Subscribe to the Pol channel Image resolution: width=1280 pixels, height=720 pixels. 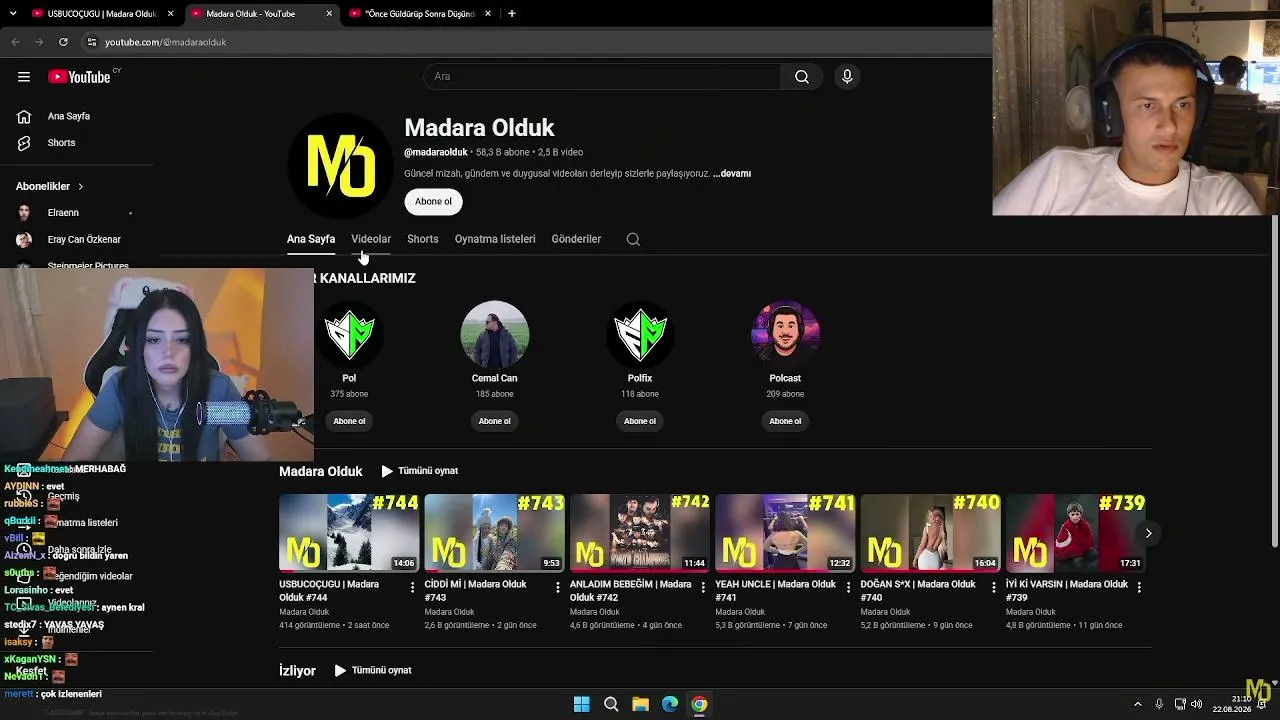(x=349, y=421)
